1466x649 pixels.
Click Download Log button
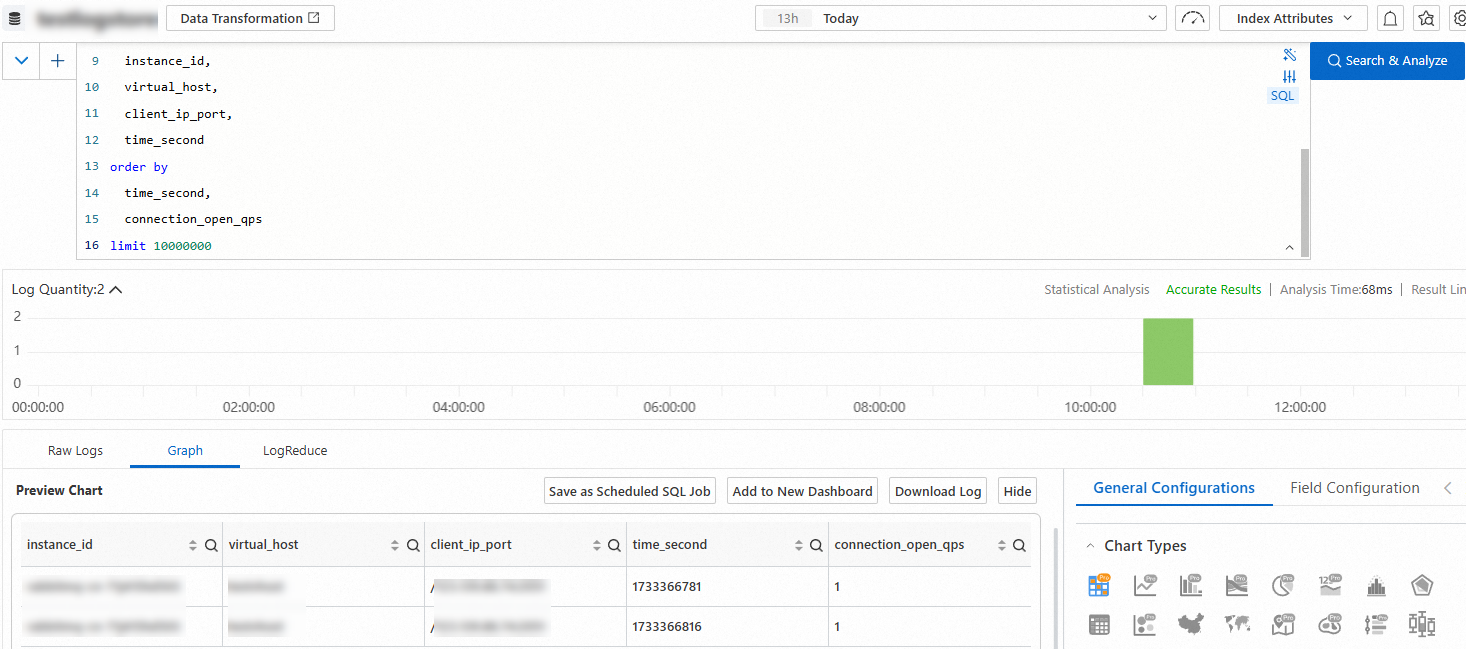(x=938, y=491)
